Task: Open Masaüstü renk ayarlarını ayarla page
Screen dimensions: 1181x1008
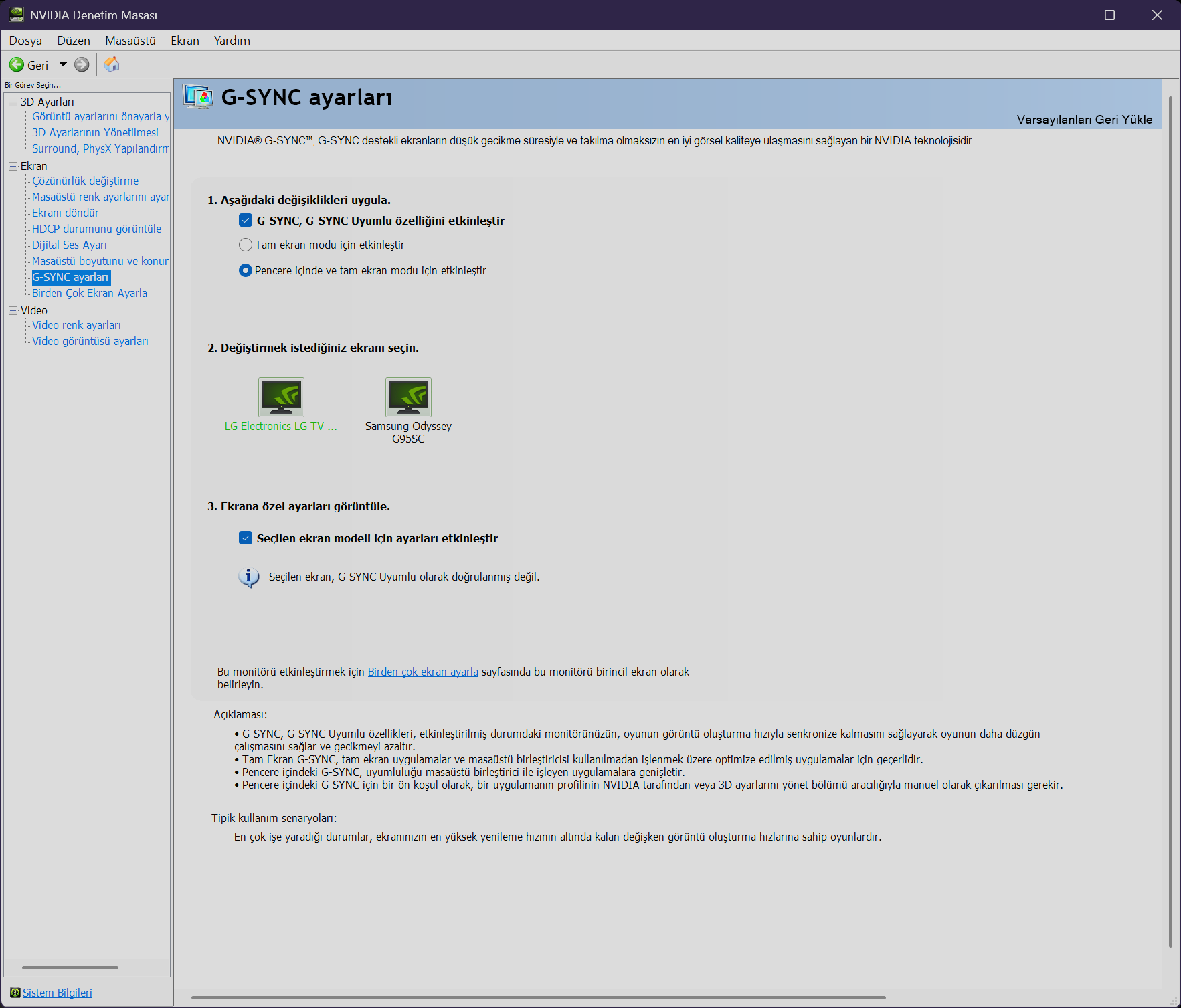Action: (x=100, y=197)
